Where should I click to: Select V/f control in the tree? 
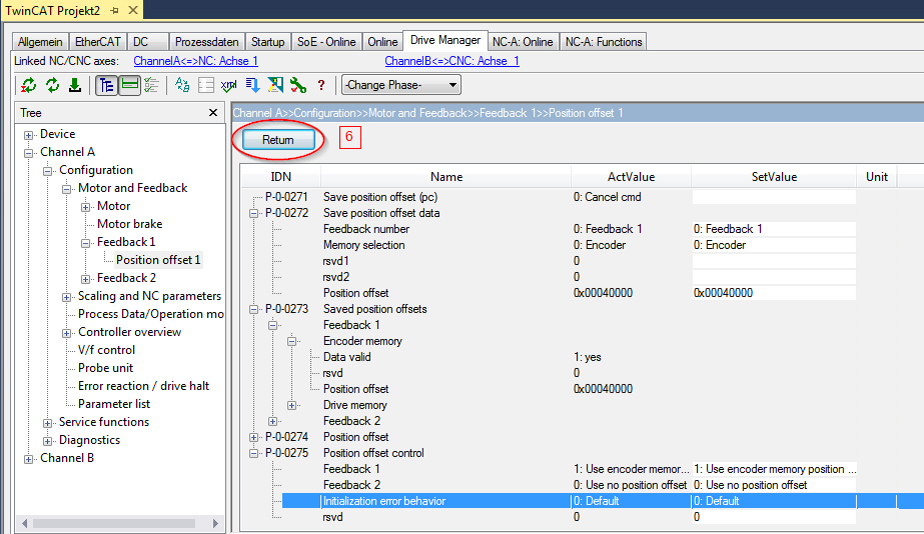pyautogui.click(x=107, y=350)
